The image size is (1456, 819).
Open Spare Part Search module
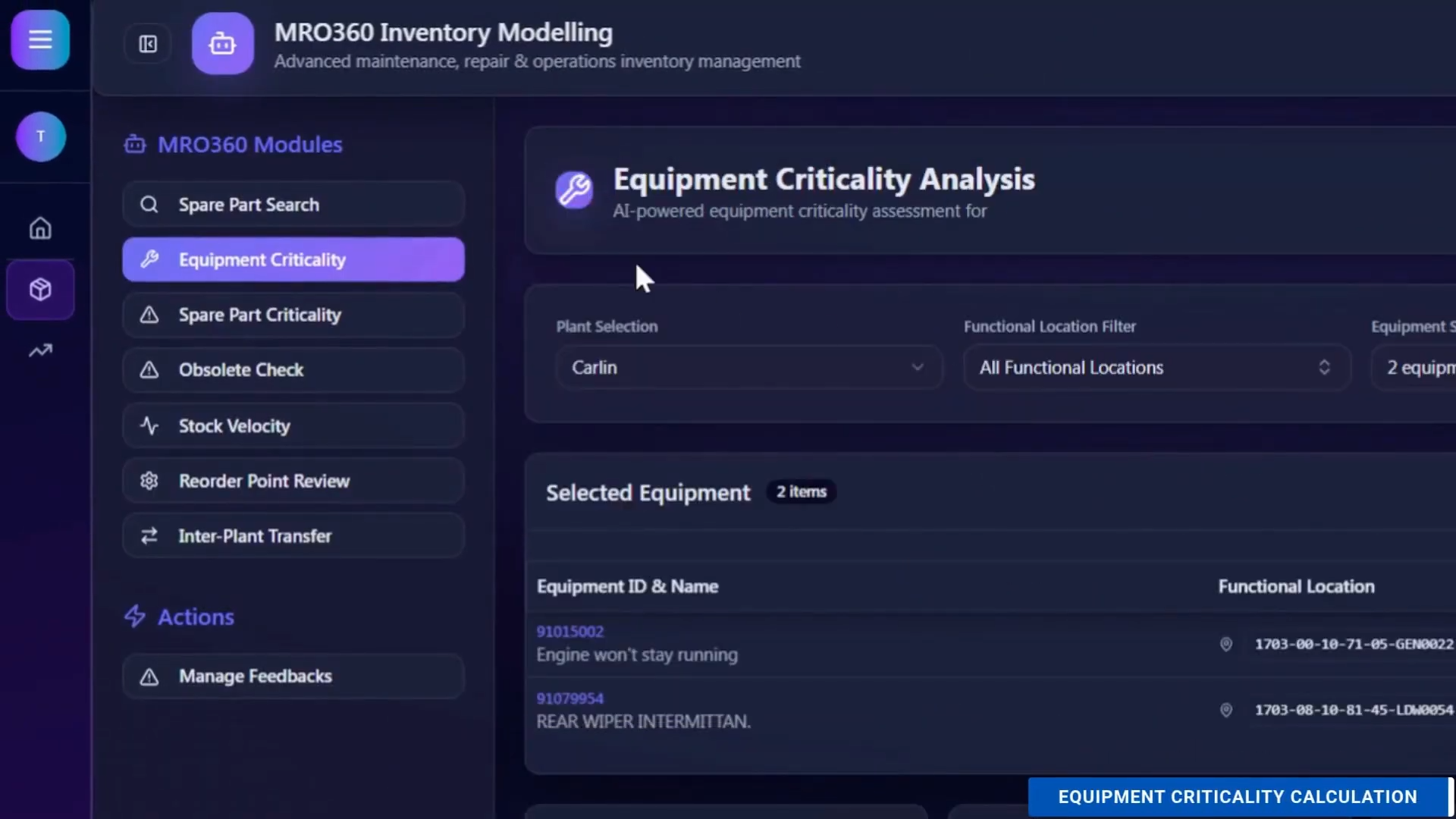(x=293, y=205)
